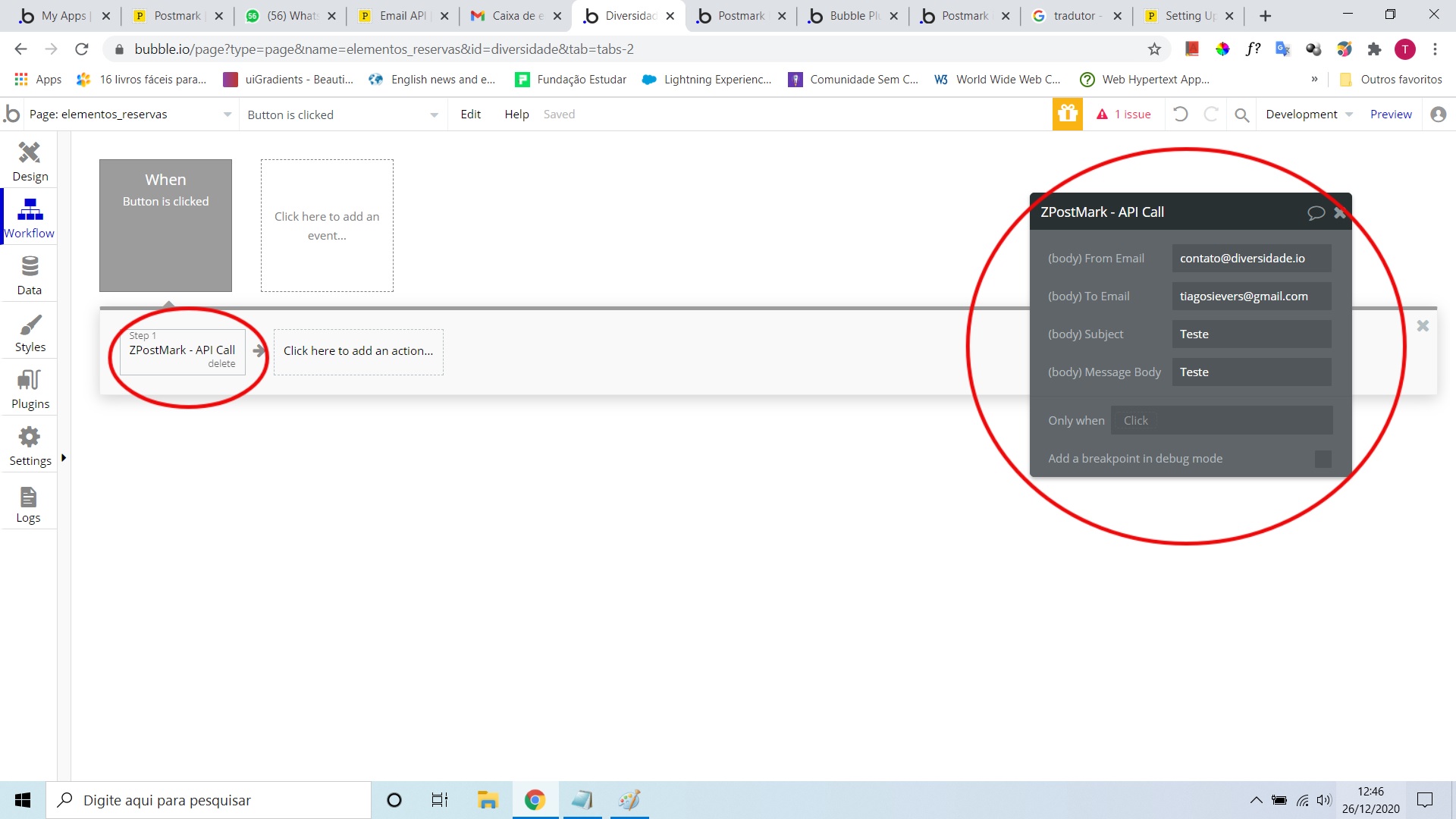Show more bookmarks with the chevron
The width and height of the screenshot is (1456, 819).
tap(1314, 80)
